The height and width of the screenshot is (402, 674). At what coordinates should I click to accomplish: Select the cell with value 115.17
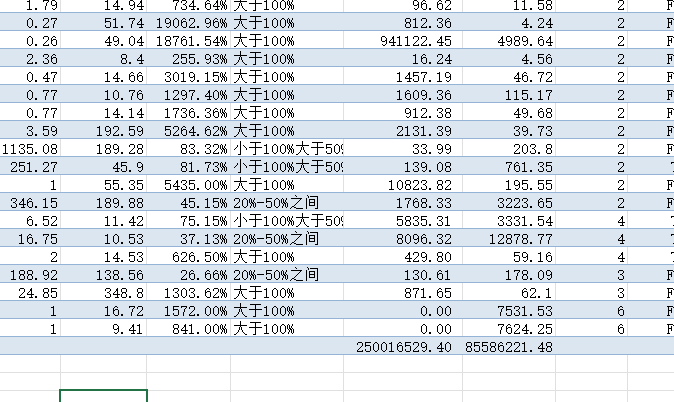(509, 95)
